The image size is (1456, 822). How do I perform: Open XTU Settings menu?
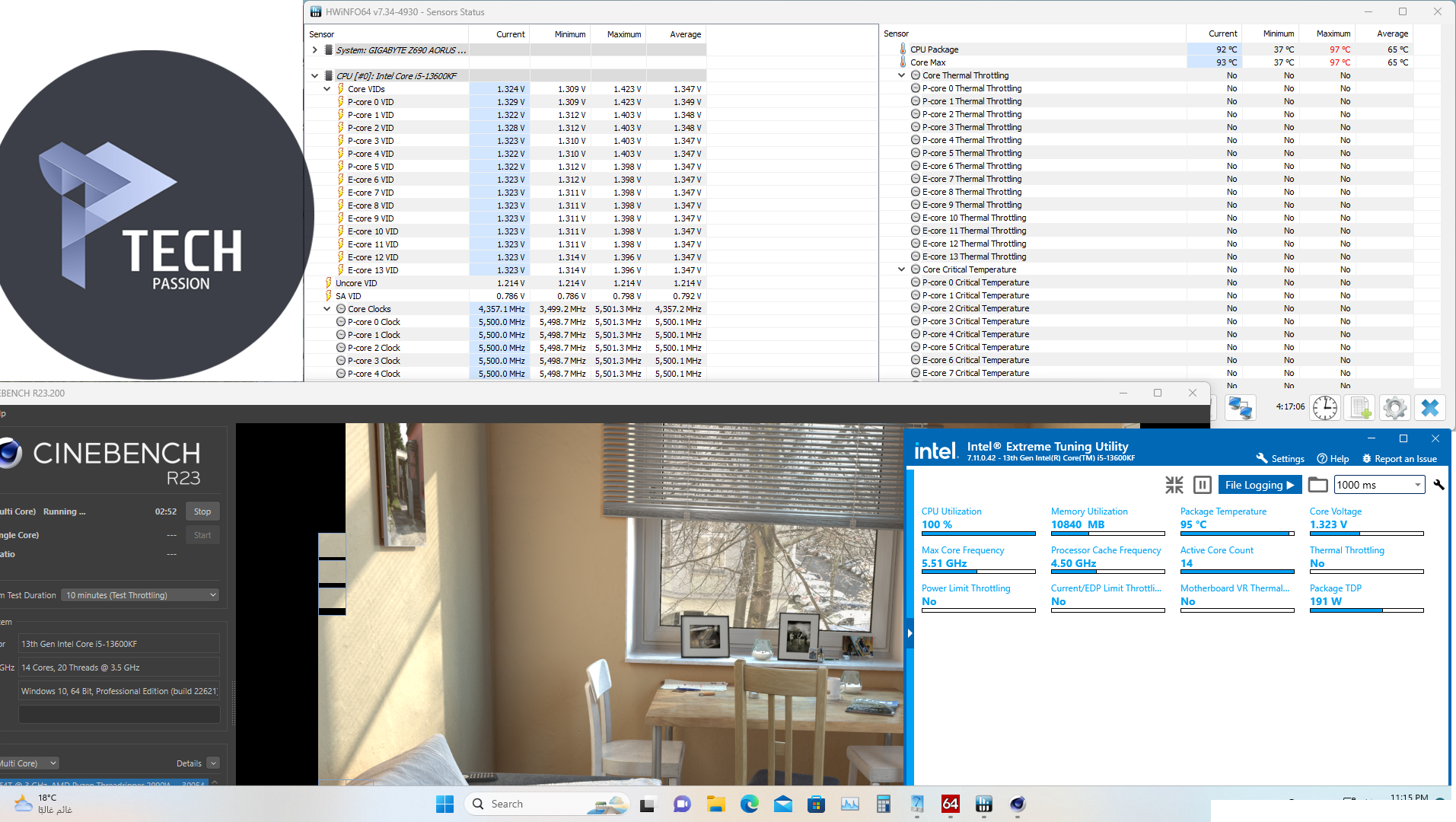(x=1280, y=459)
